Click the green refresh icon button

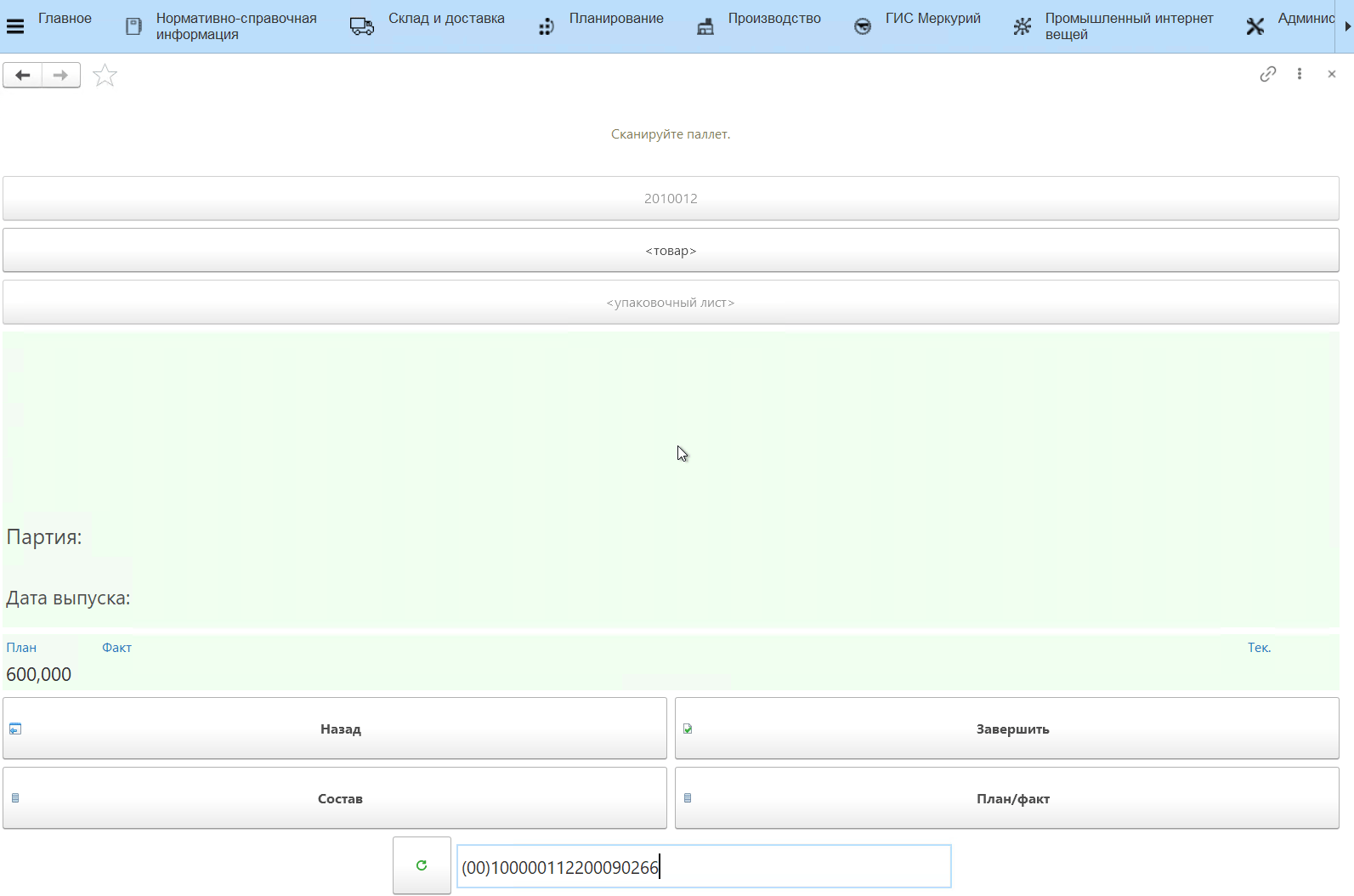click(x=422, y=865)
